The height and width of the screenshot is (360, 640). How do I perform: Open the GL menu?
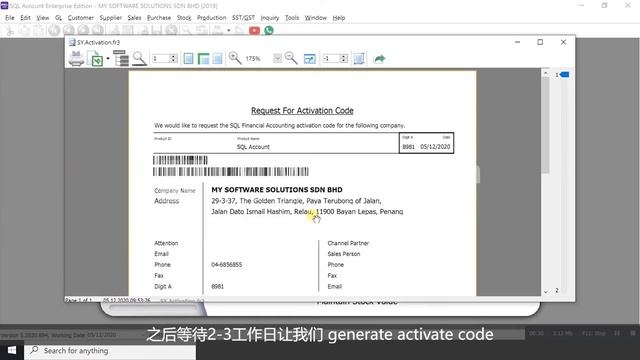tap(58, 18)
